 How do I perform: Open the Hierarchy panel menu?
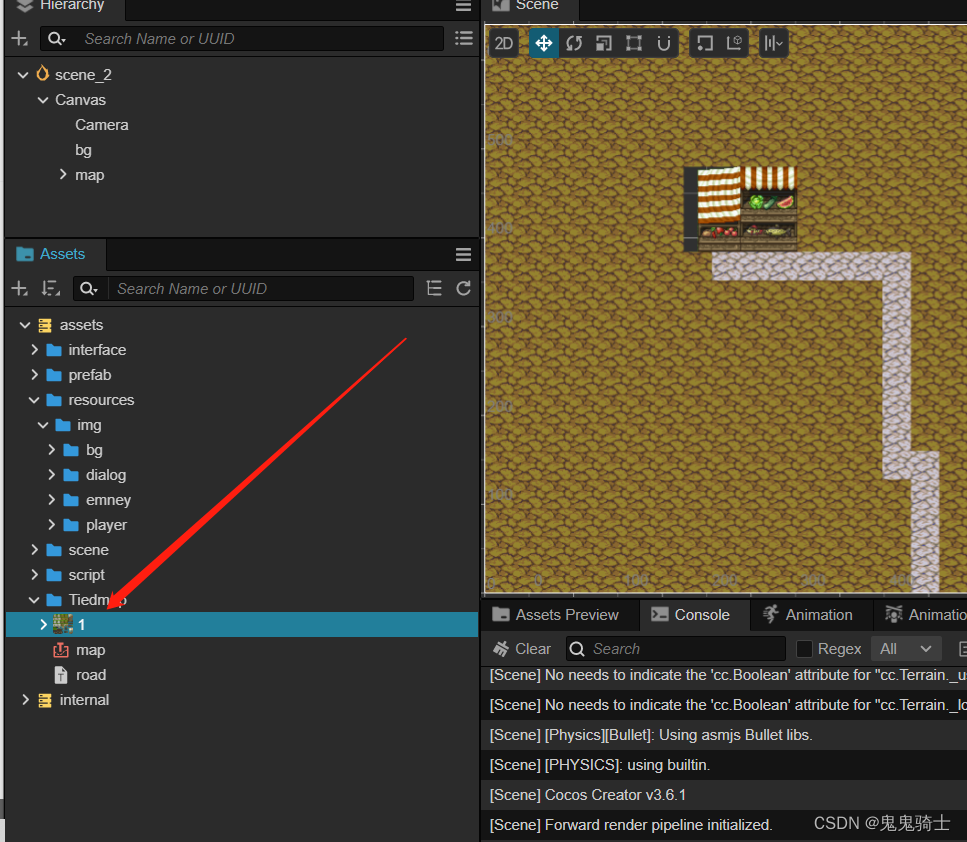463,6
